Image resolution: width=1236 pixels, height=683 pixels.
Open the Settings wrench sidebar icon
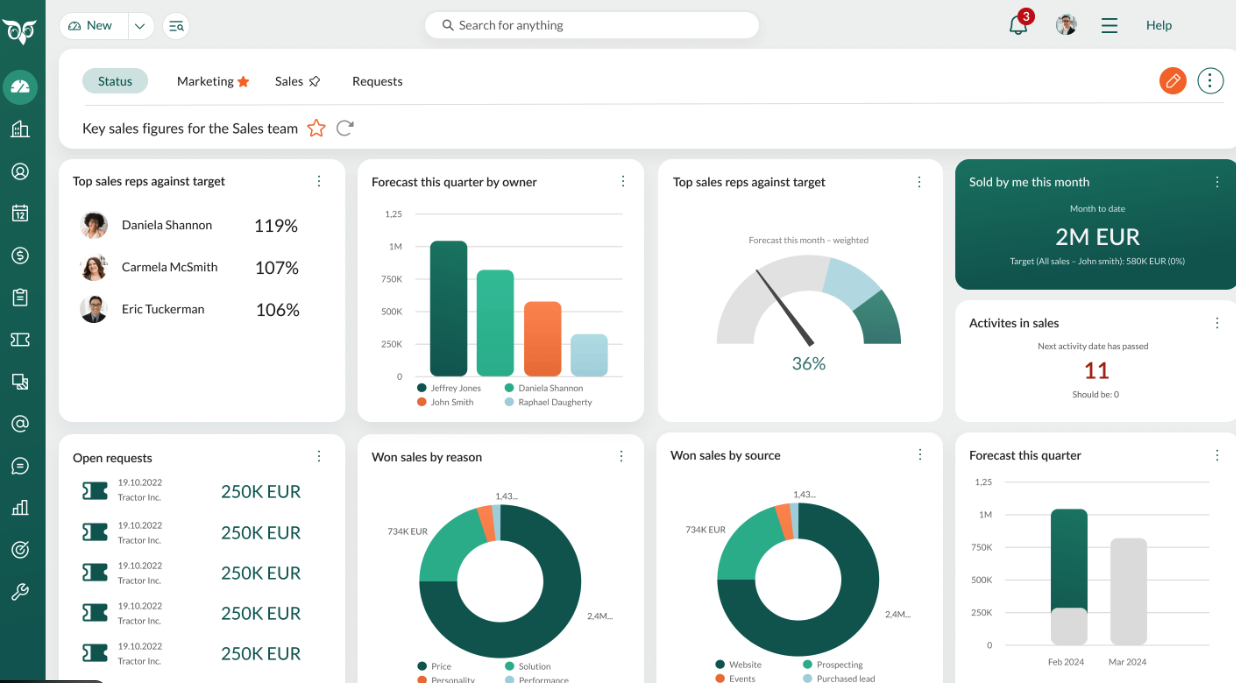[x=20, y=592]
